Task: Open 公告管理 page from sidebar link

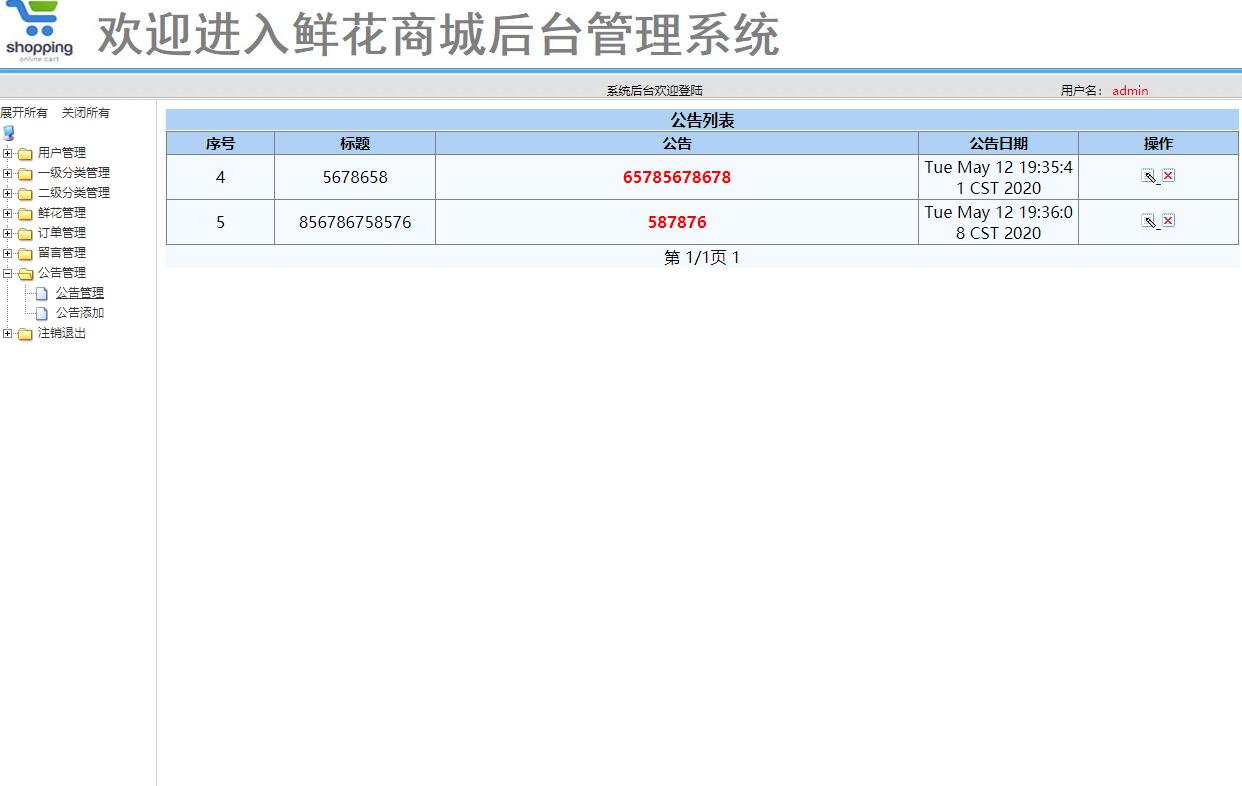Action: [x=79, y=292]
